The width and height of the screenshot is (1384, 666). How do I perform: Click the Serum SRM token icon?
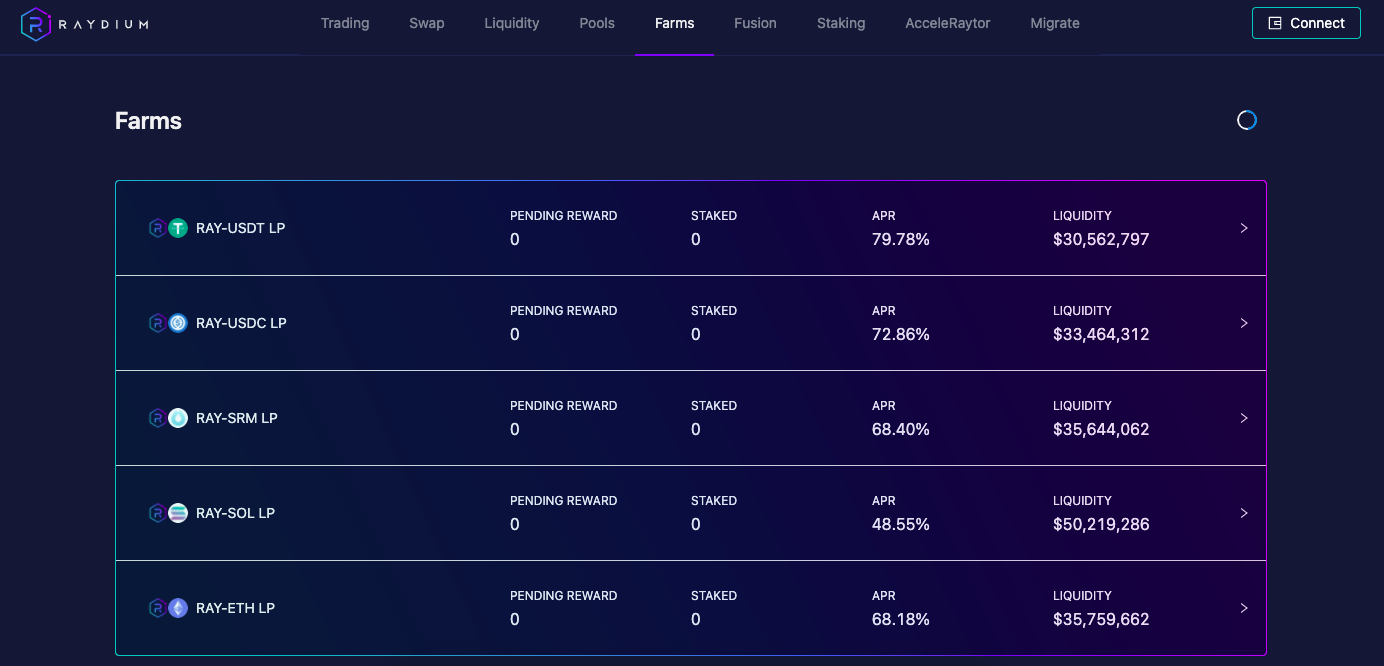click(178, 418)
